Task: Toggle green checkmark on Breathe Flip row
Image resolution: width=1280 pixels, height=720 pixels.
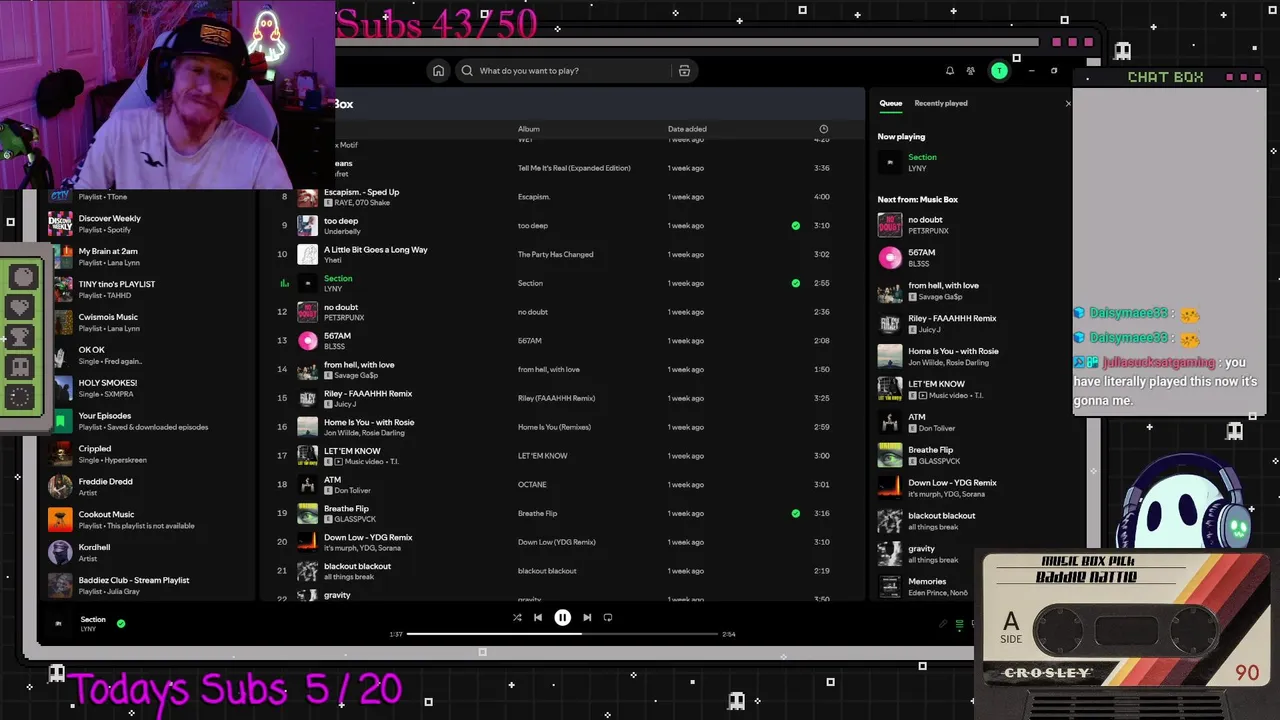Action: [796, 514]
